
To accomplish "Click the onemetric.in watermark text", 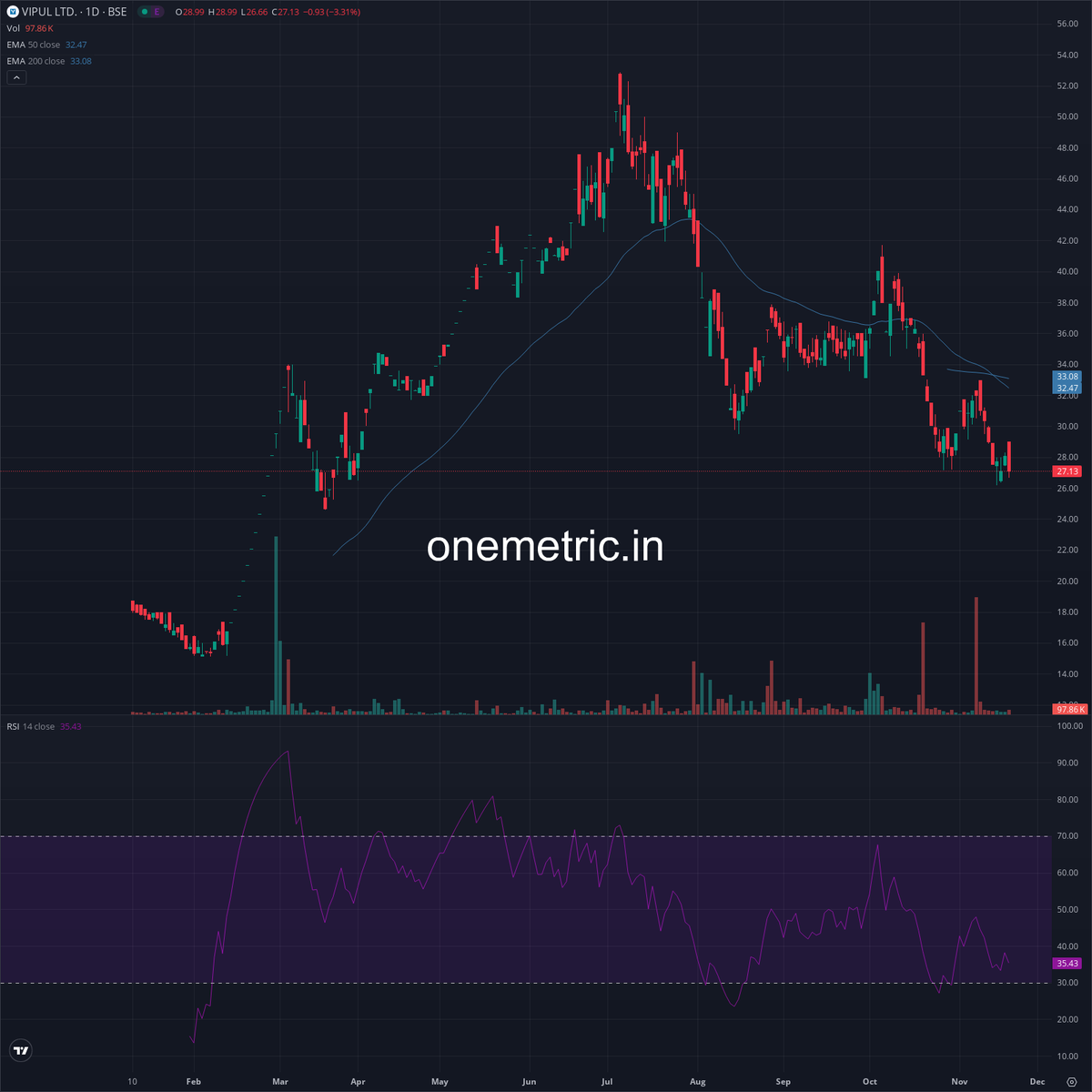I will 546,547.
